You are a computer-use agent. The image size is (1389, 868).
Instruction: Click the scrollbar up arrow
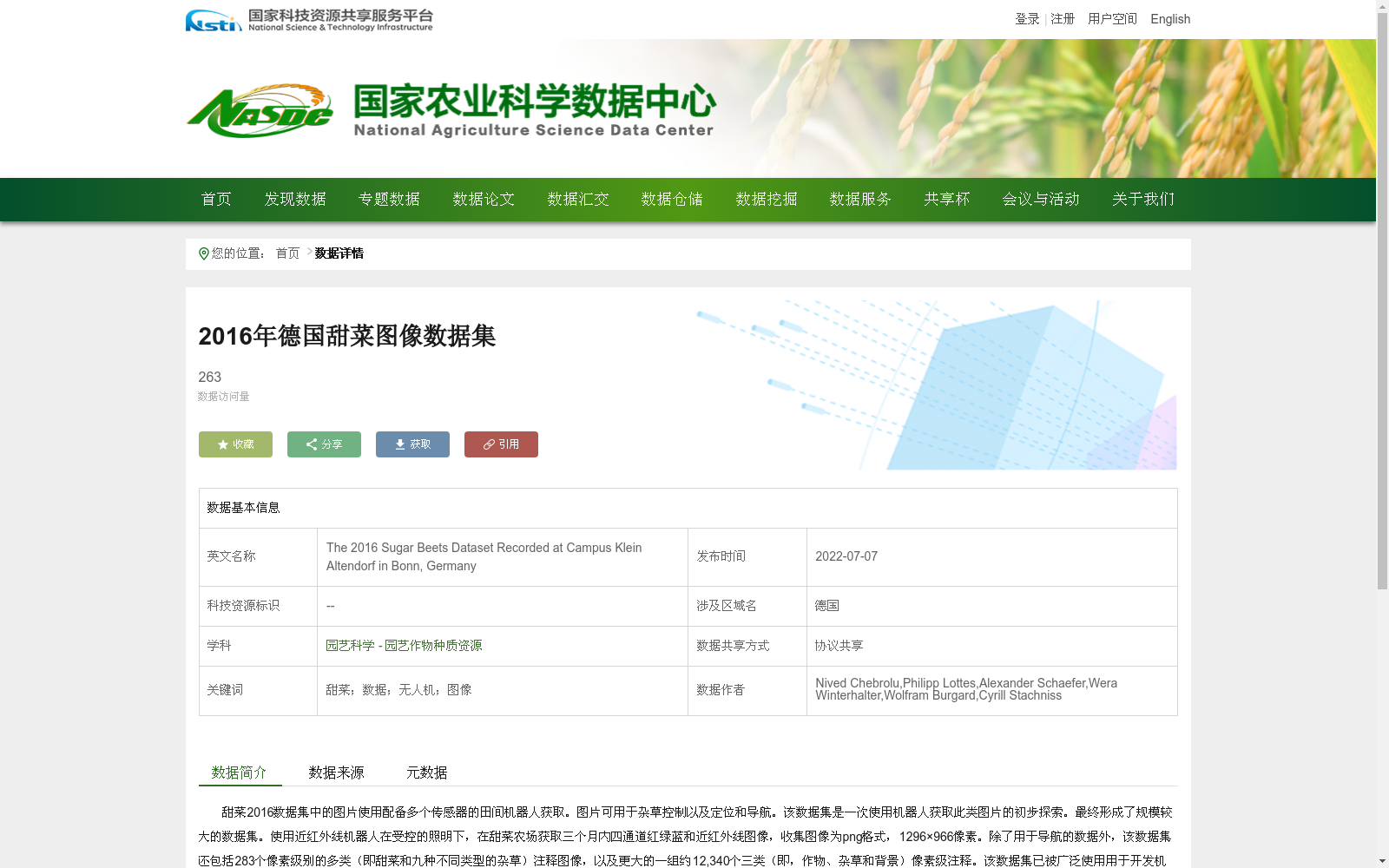1382,6
